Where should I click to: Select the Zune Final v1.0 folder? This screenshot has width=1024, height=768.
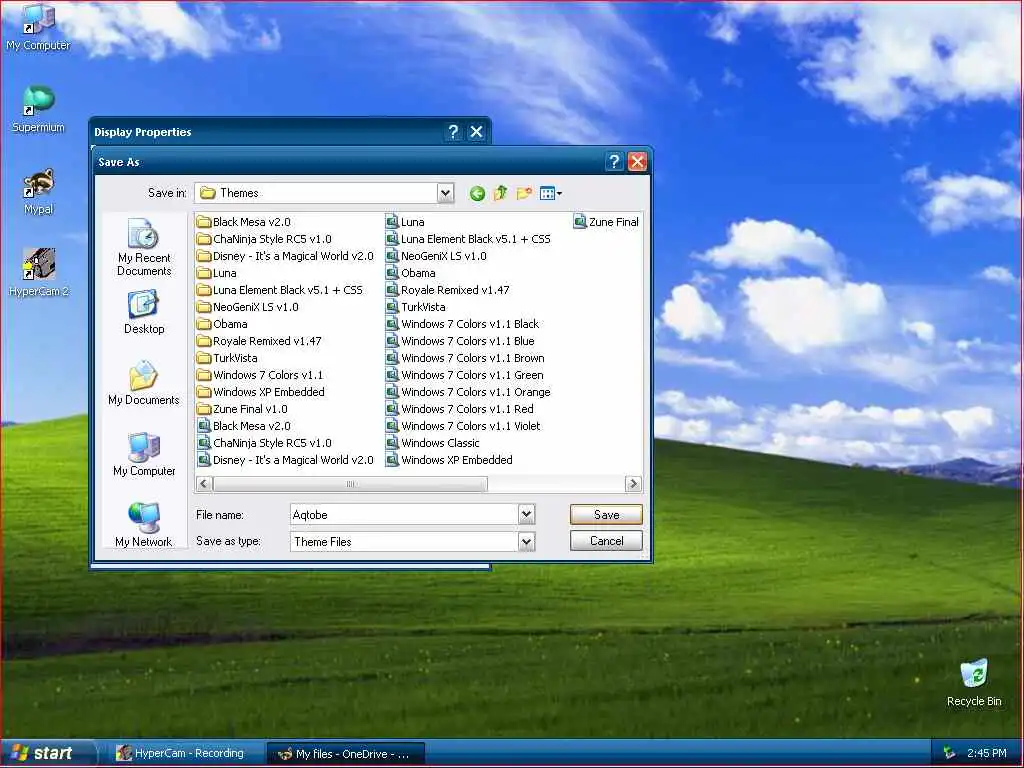[x=242, y=409]
